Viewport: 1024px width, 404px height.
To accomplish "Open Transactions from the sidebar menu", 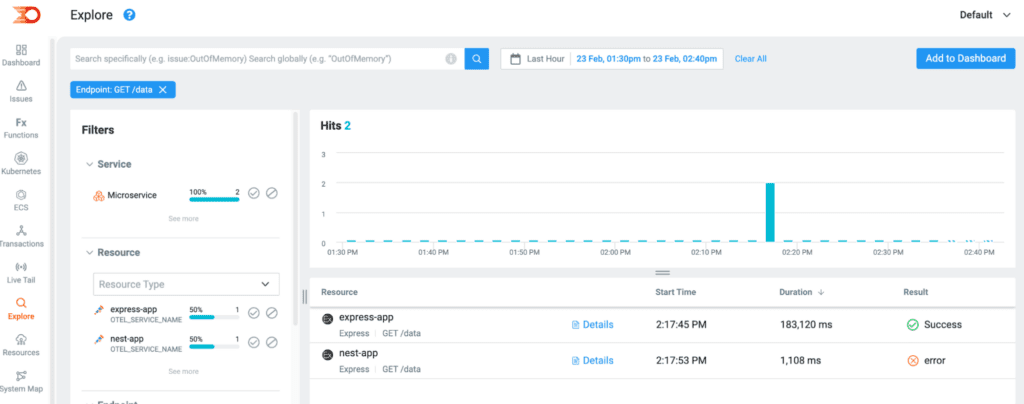I will (x=21, y=236).
